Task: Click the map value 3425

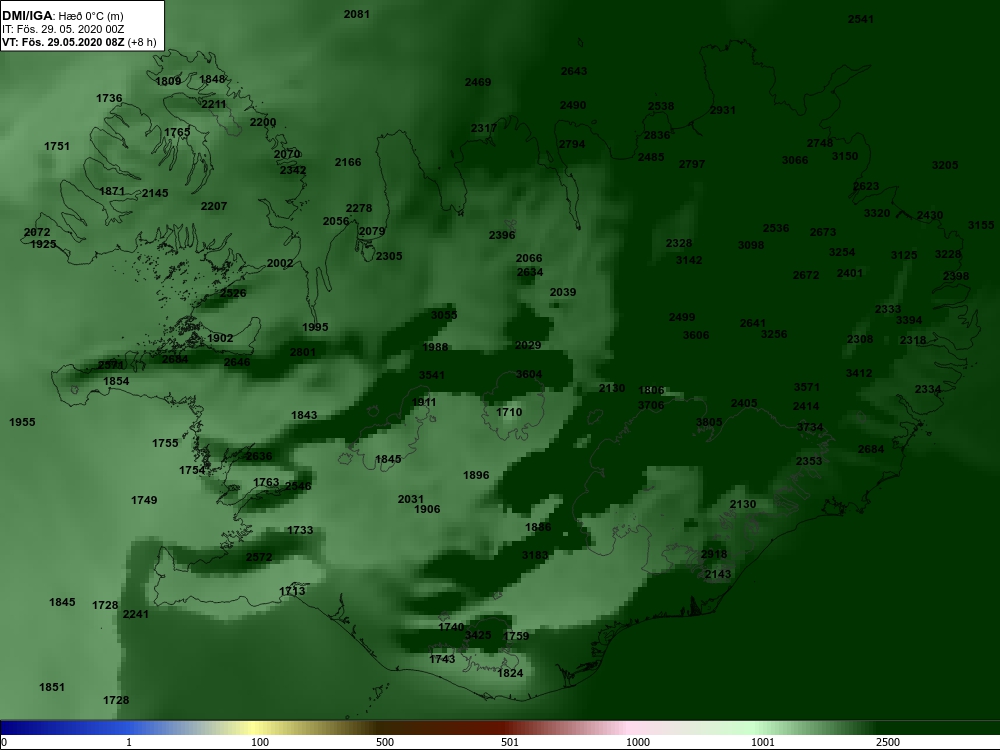Action: point(478,635)
